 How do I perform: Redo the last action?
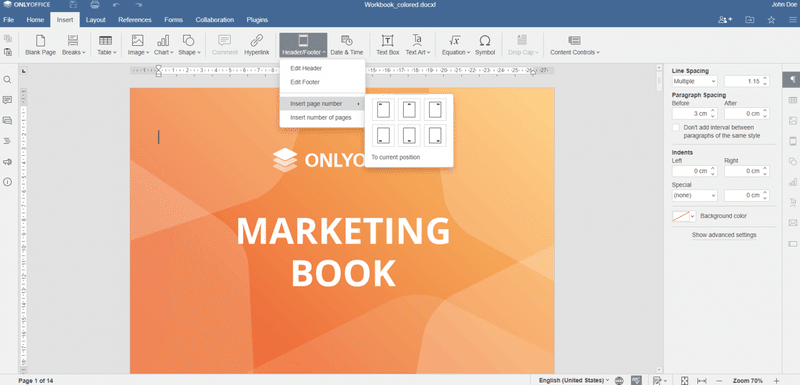point(138,5)
